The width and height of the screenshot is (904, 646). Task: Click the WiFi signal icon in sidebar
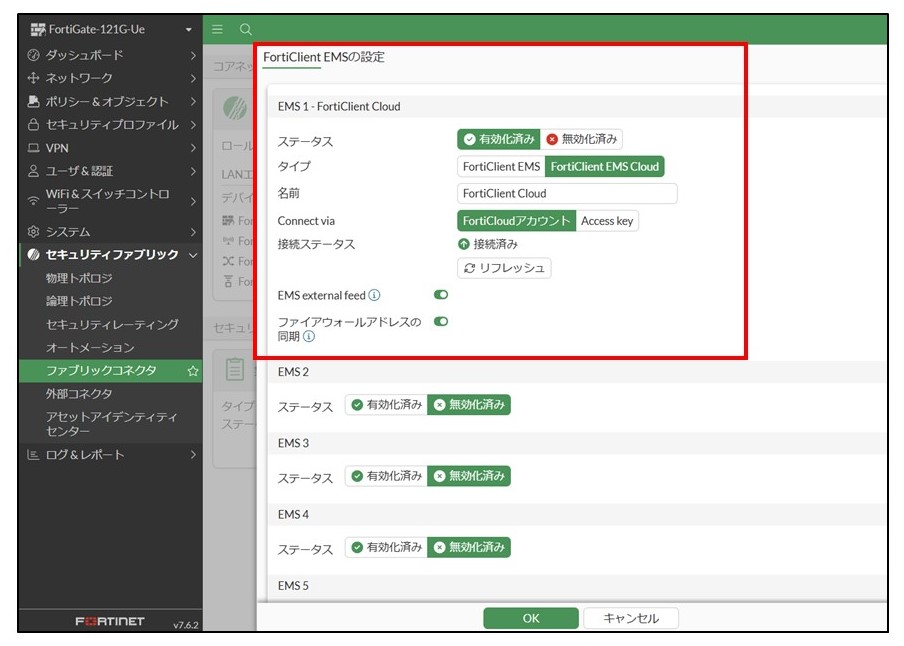click(33, 201)
